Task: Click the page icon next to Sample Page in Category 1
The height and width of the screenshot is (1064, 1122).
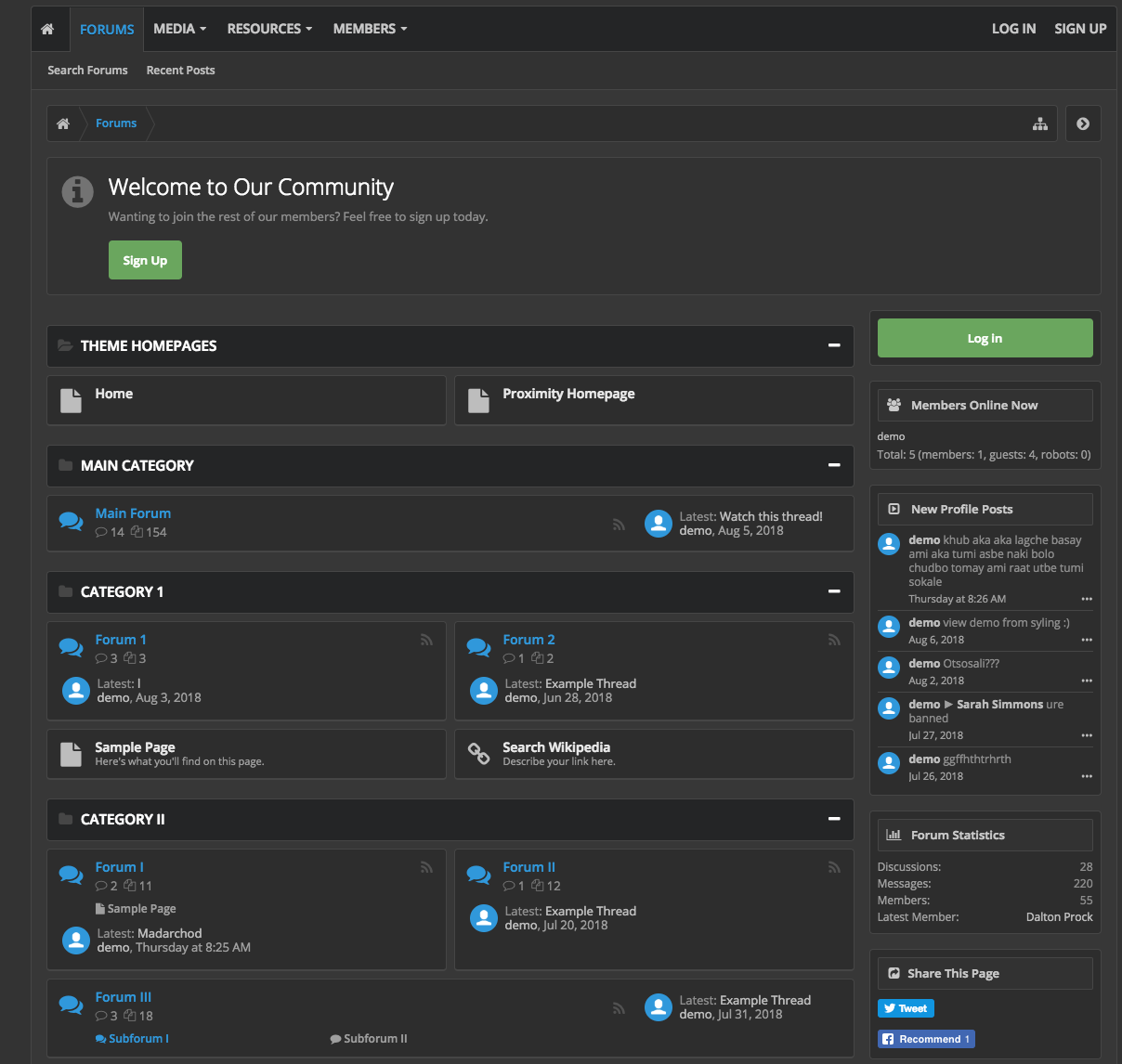Action: click(71, 754)
